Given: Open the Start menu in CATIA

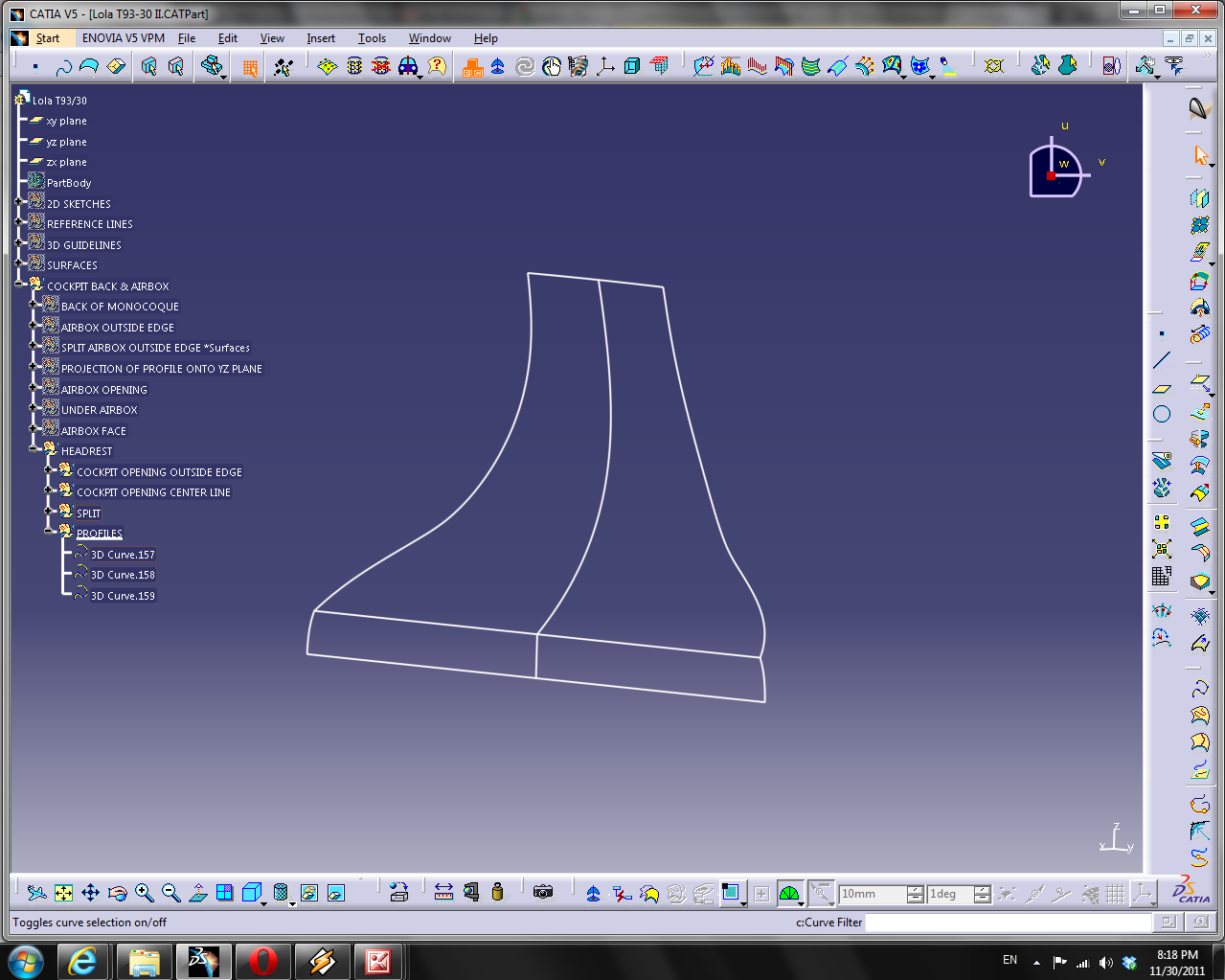Looking at the screenshot, I should pos(47,38).
